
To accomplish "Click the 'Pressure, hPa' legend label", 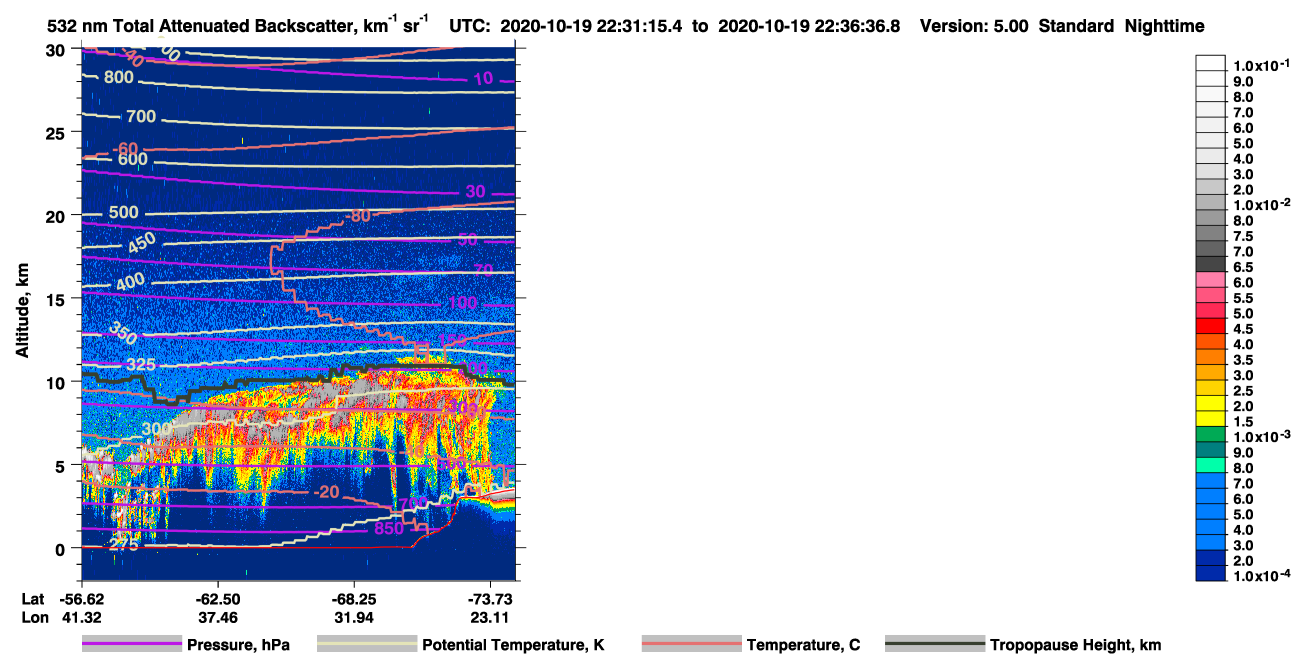I will point(236,645).
